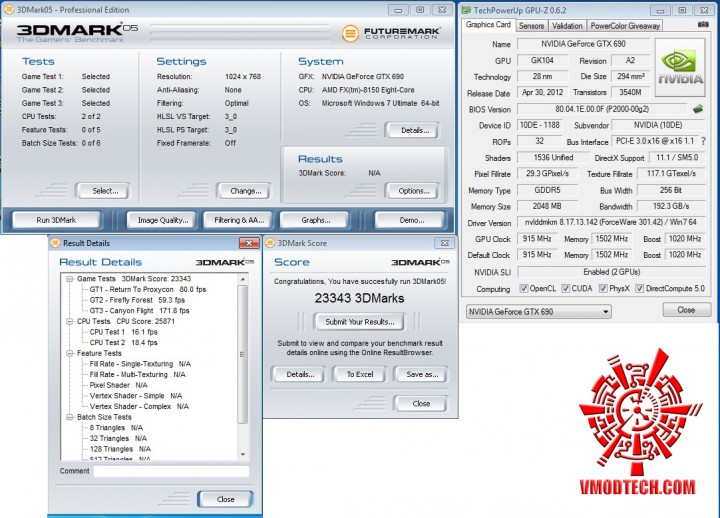
Task: Click Details in 3DMark Score window
Action: [300, 374]
